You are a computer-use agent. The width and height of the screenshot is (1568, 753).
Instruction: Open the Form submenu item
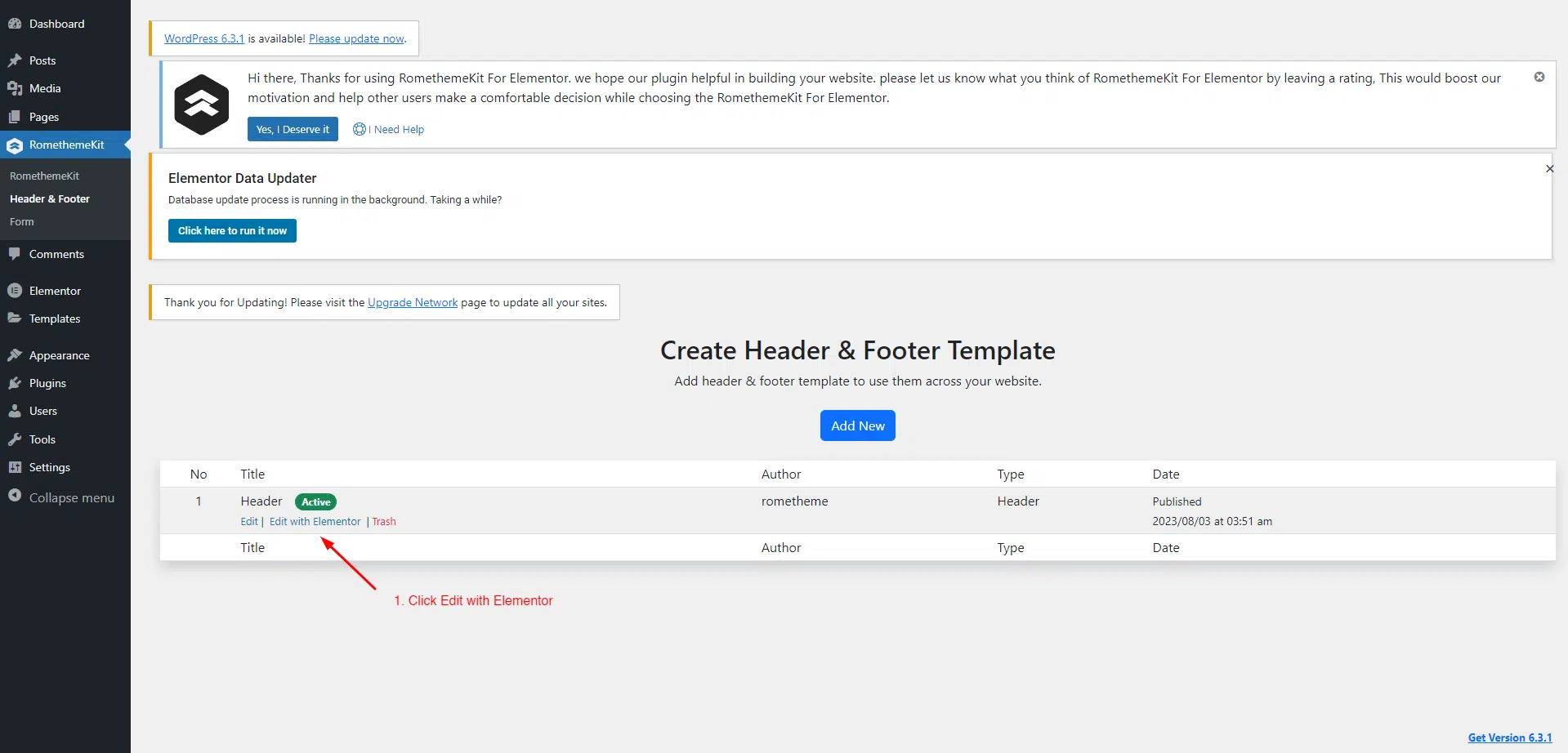pyautogui.click(x=22, y=221)
